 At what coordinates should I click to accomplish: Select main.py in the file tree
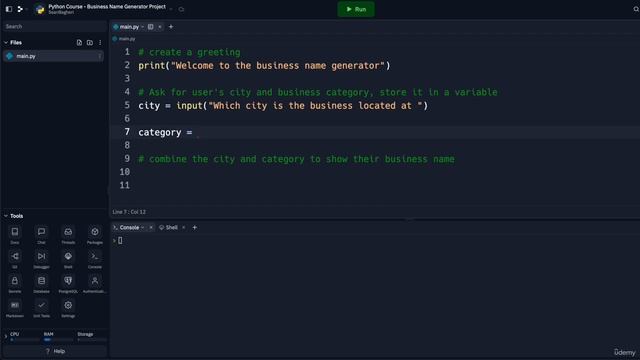pyautogui.click(x=53, y=56)
